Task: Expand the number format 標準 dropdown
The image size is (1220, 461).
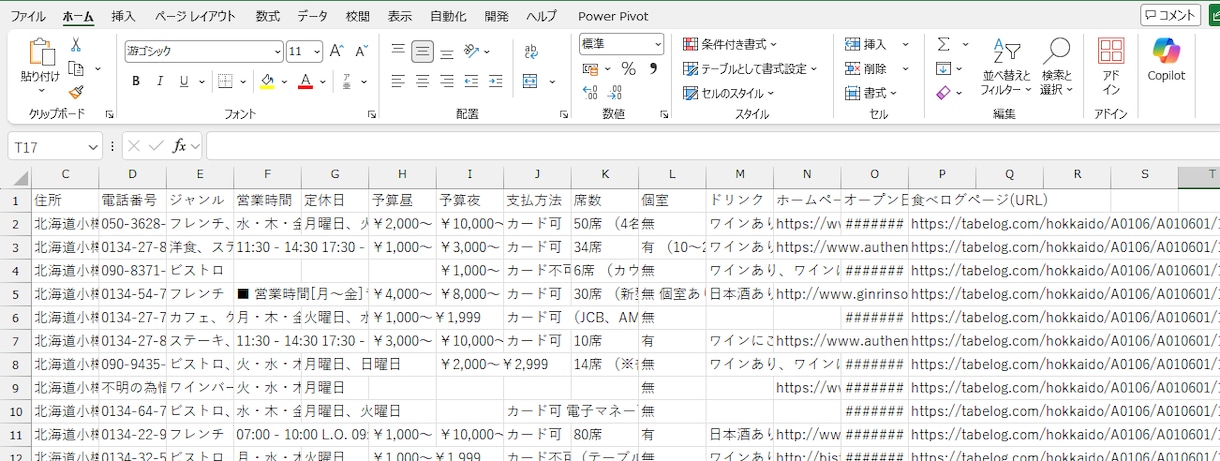Action: [x=621, y=44]
